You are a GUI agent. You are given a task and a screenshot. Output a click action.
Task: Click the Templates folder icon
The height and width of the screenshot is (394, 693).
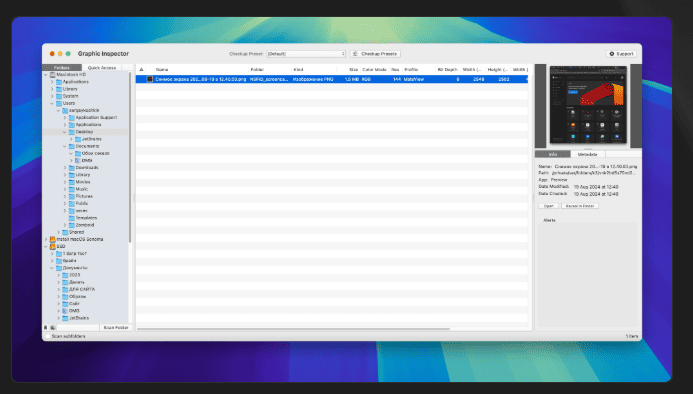(x=72, y=218)
